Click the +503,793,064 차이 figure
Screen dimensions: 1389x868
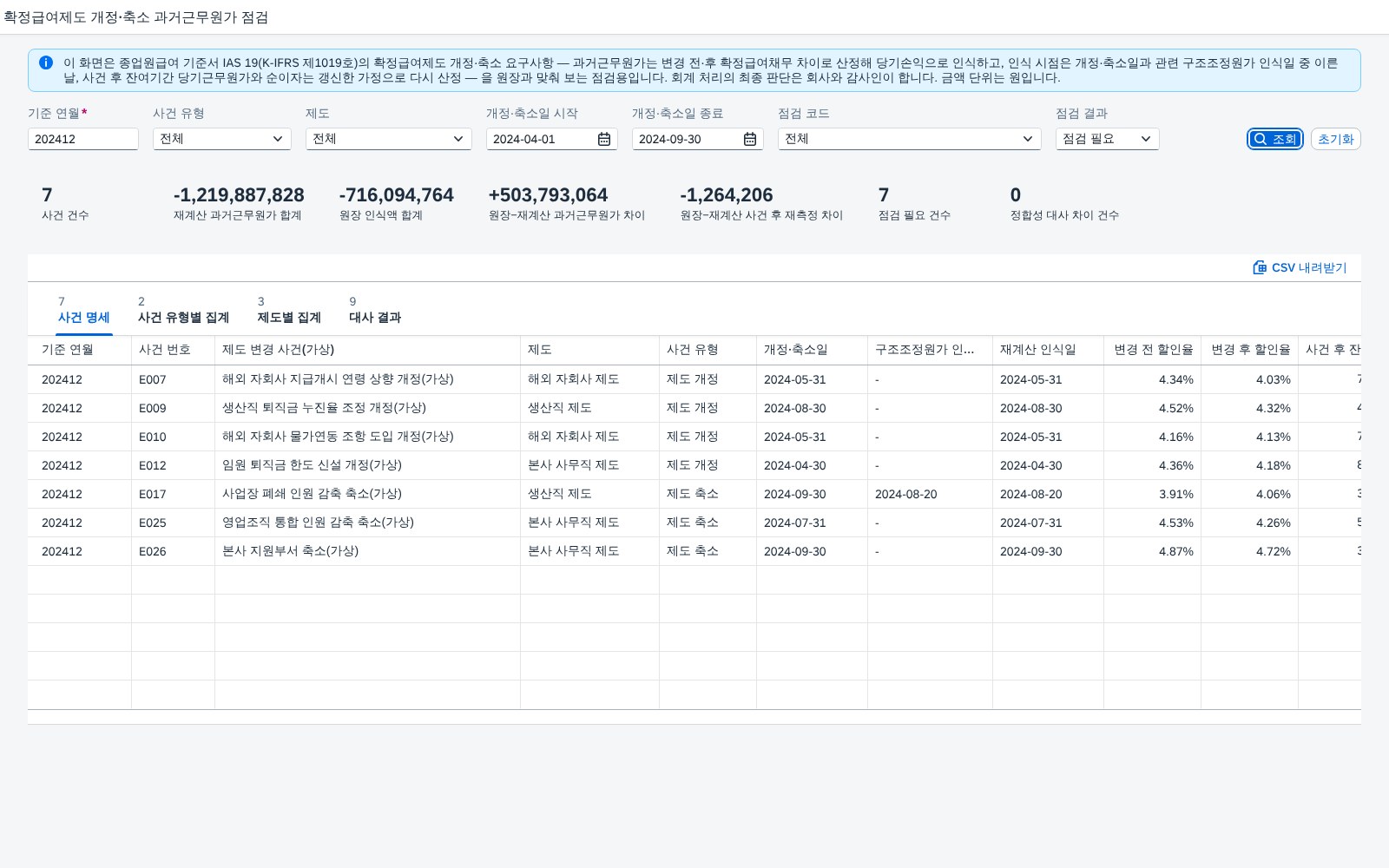pos(548,195)
